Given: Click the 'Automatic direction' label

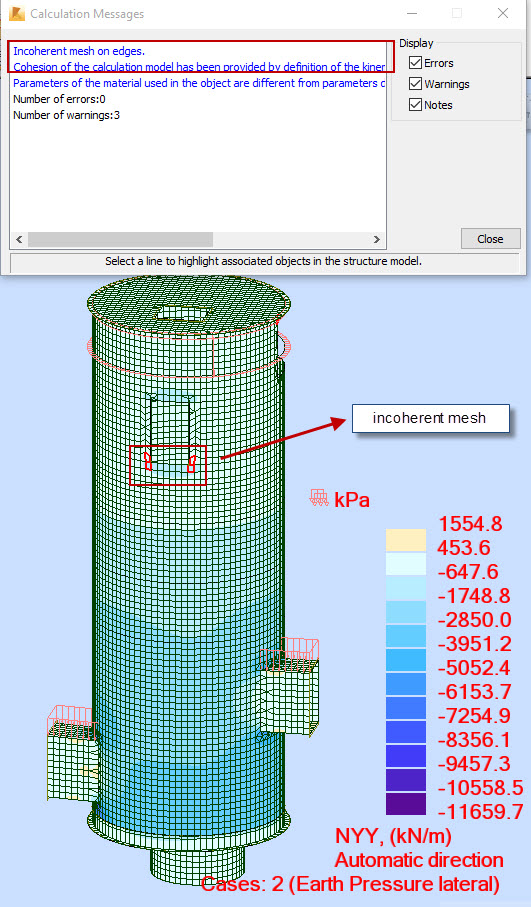Looking at the screenshot, I should pos(419,860).
